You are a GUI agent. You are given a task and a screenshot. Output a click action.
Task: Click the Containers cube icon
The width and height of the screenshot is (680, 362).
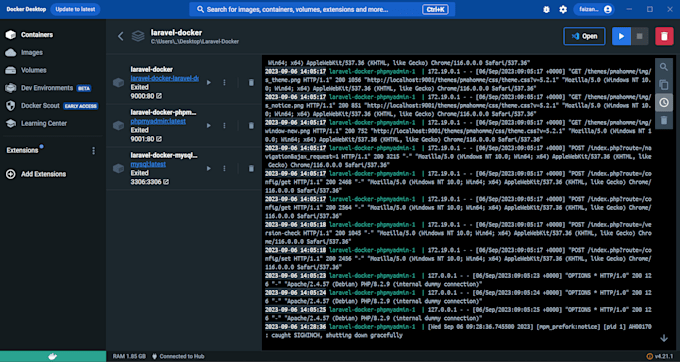[10, 35]
